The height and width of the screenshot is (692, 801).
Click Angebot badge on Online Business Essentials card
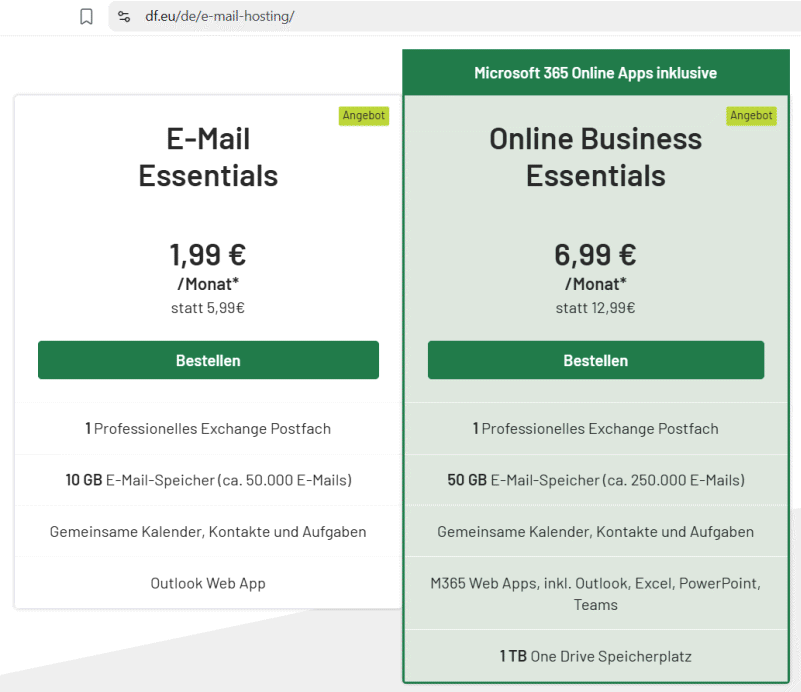coord(751,115)
